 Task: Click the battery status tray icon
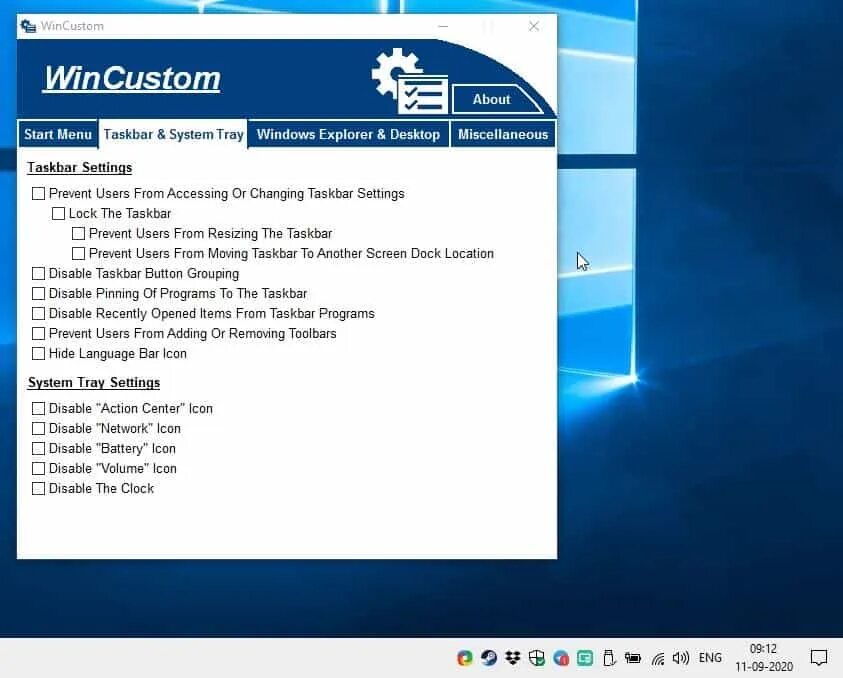point(633,657)
